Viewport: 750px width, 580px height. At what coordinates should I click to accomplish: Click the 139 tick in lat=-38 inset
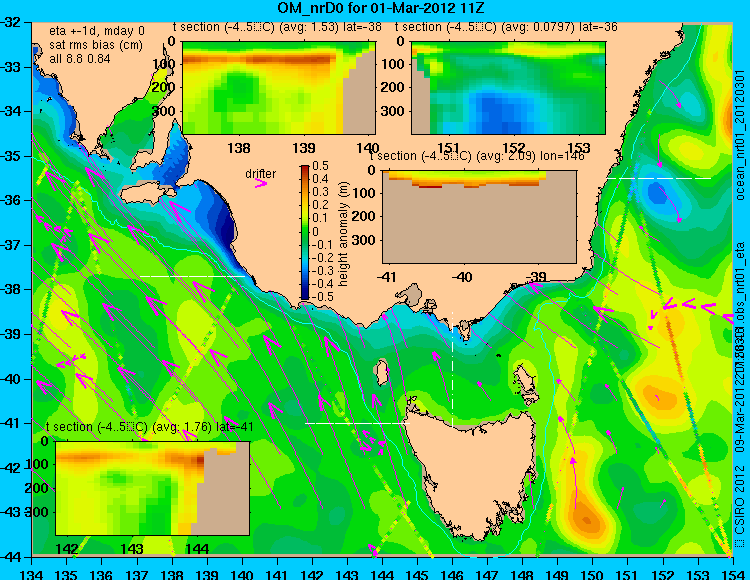(304, 148)
